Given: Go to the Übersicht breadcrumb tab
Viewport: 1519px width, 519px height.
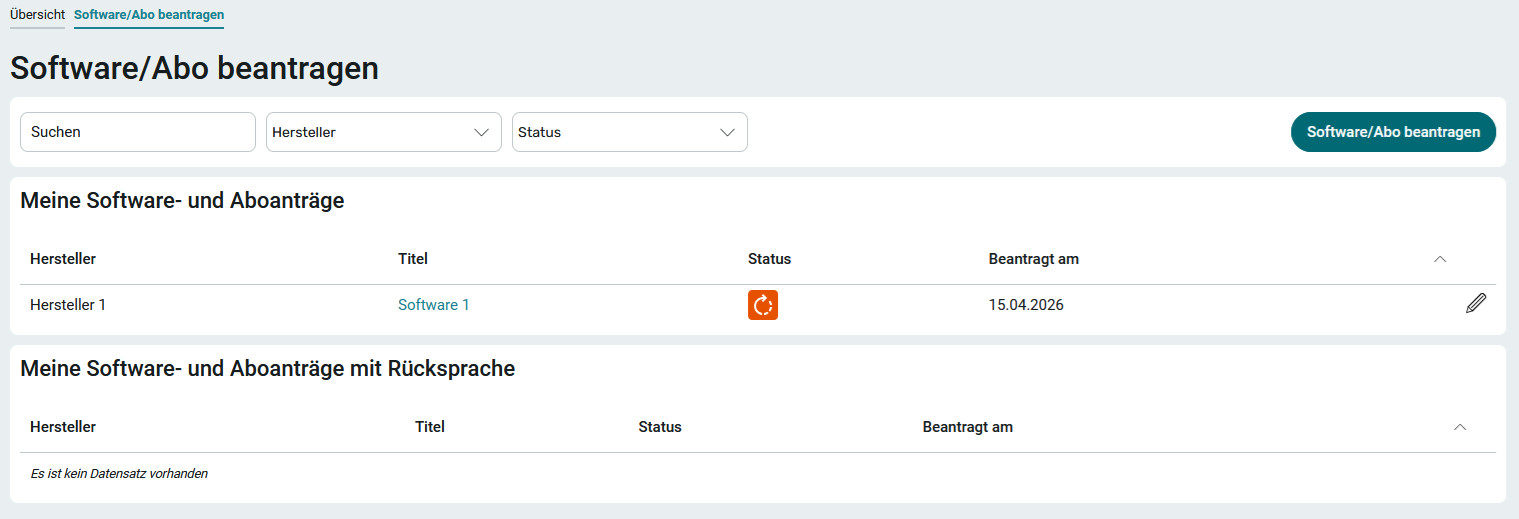Looking at the screenshot, I should pos(37,15).
